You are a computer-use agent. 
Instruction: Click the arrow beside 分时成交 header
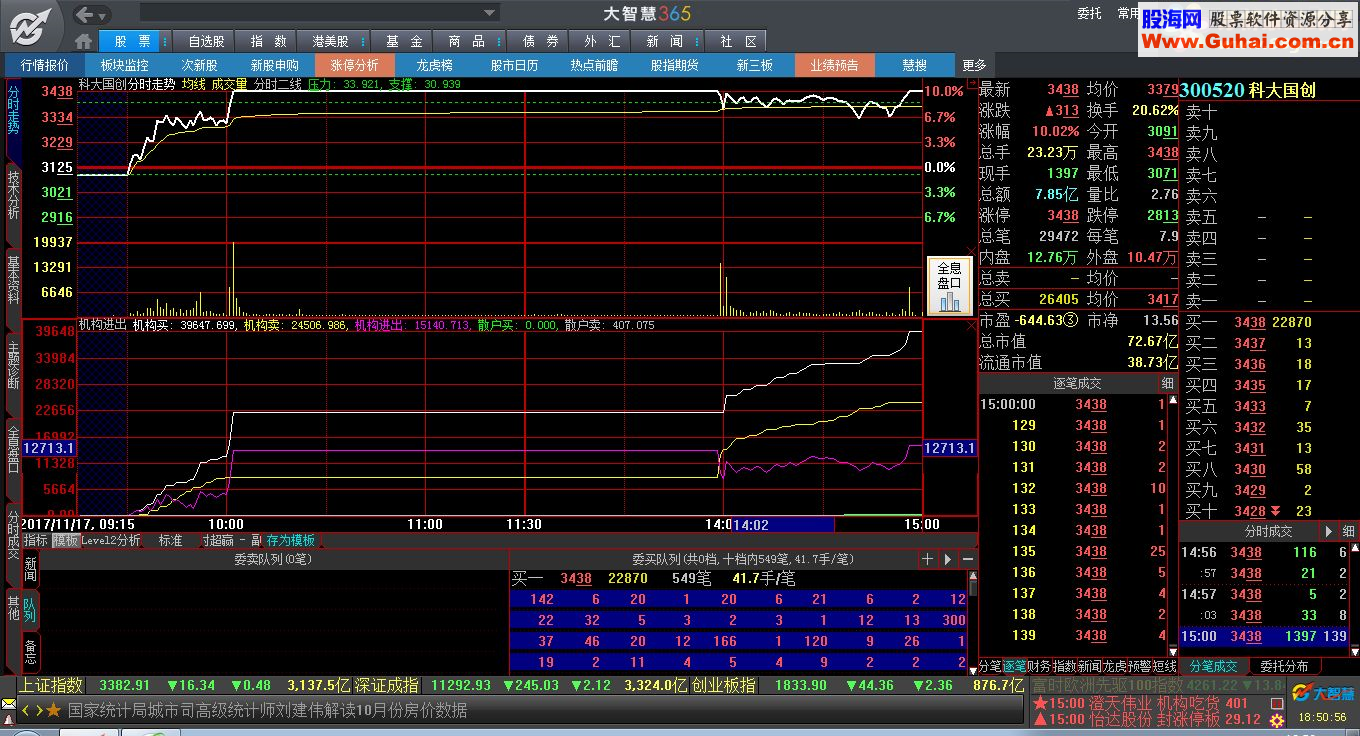[1329, 531]
